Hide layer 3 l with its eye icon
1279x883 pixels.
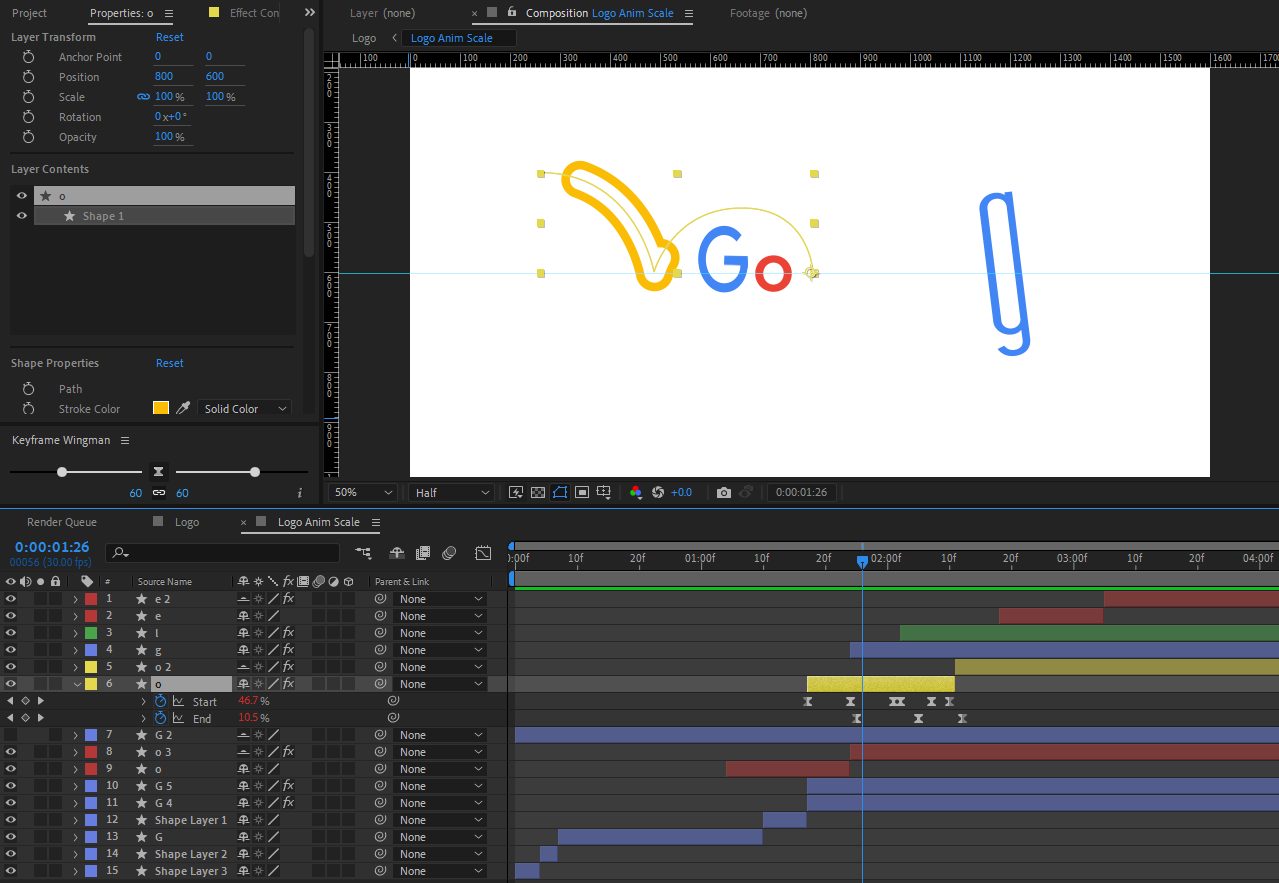pyautogui.click(x=11, y=633)
